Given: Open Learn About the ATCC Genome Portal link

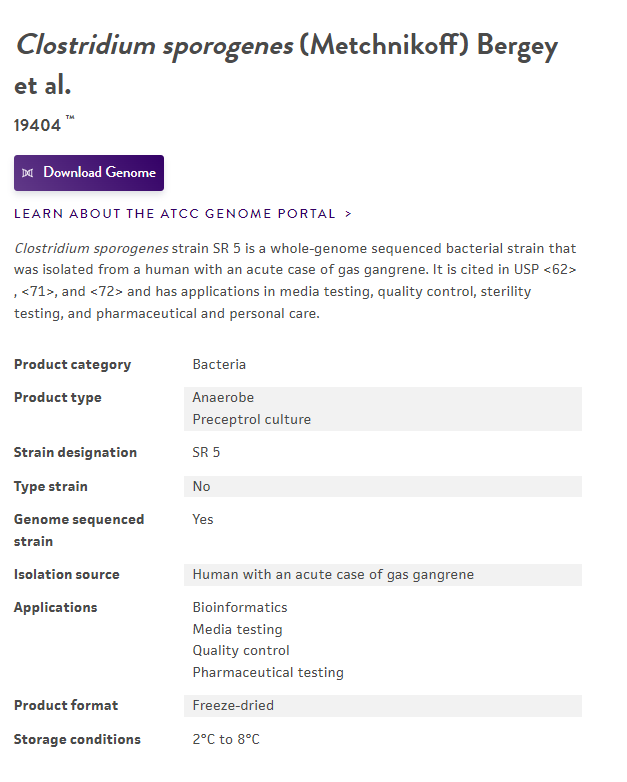Looking at the screenshot, I should tap(175, 214).
